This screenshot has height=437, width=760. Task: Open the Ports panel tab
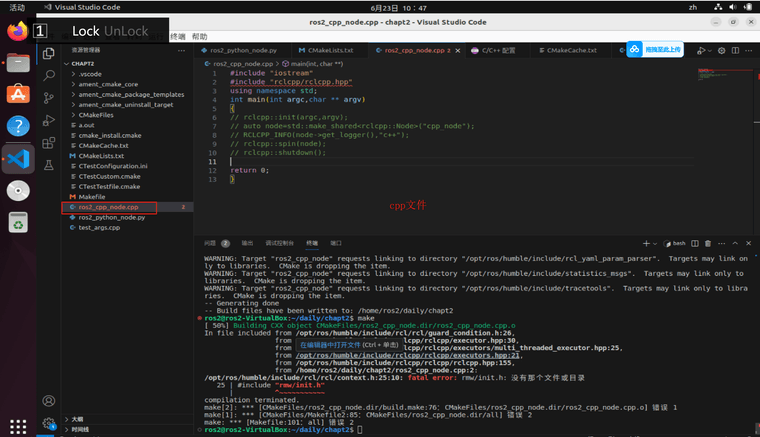(335, 243)
